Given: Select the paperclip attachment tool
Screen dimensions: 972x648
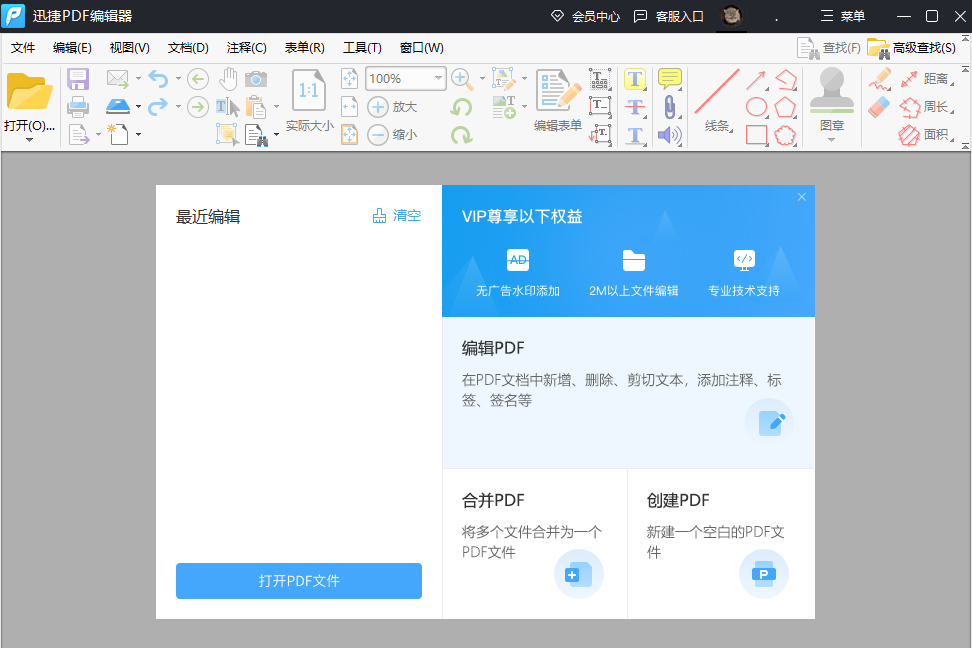Looking at the screenshot, I should 669,107.
